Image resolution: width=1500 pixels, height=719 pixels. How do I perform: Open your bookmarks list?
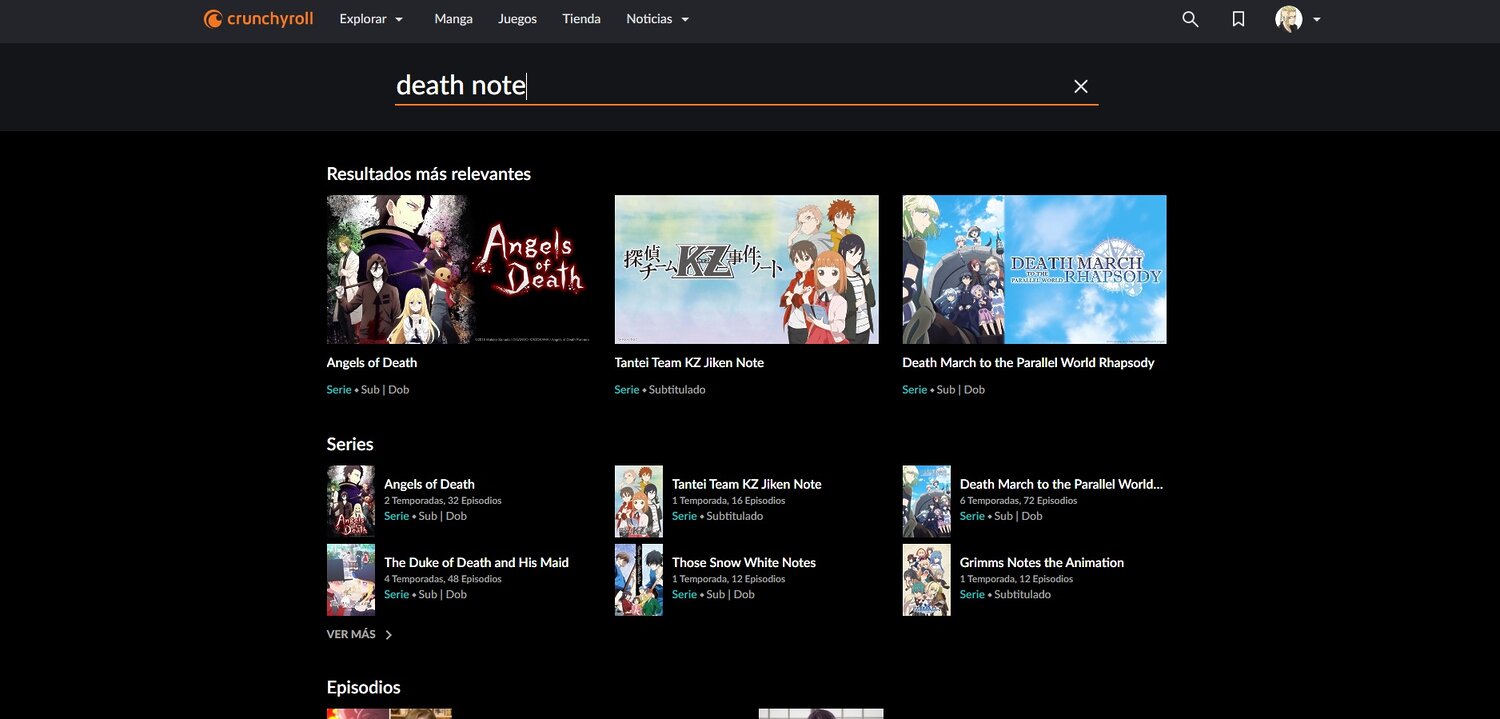[x=1238, y=18]
